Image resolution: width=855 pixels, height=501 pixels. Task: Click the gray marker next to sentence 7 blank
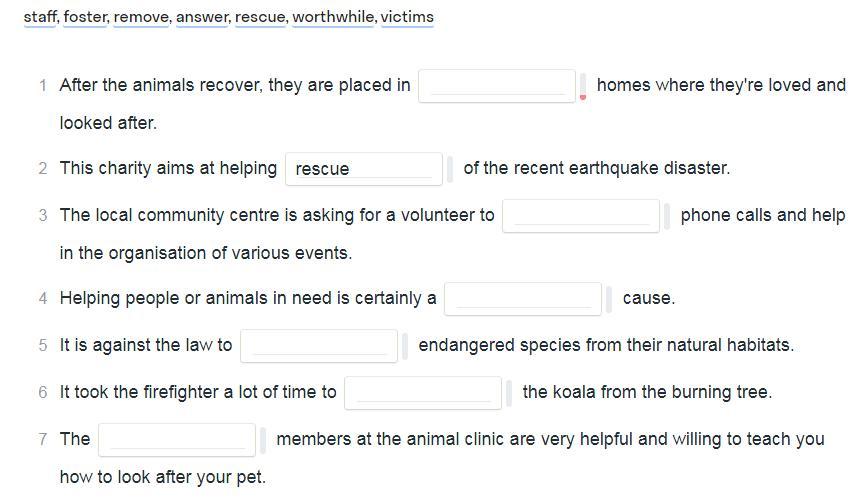tap(263, 440)
